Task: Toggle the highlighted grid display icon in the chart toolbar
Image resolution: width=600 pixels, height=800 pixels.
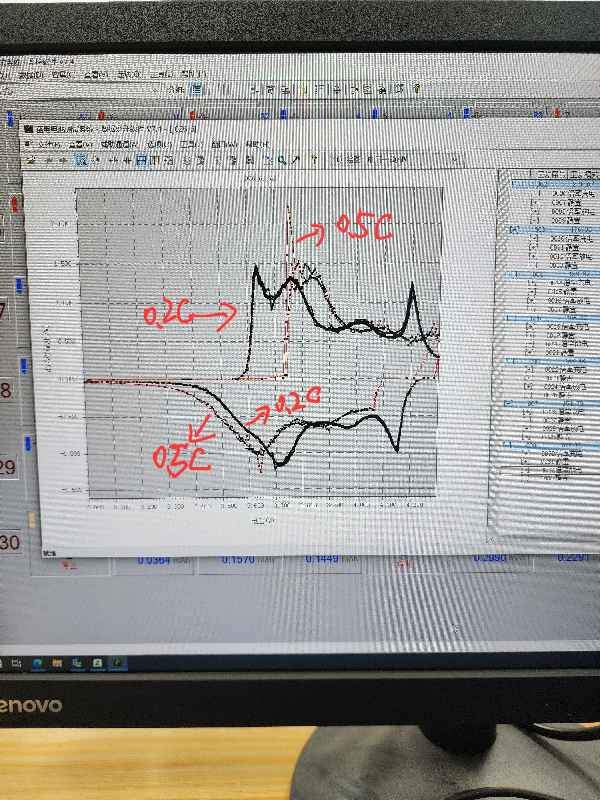Action: (142, 160)
